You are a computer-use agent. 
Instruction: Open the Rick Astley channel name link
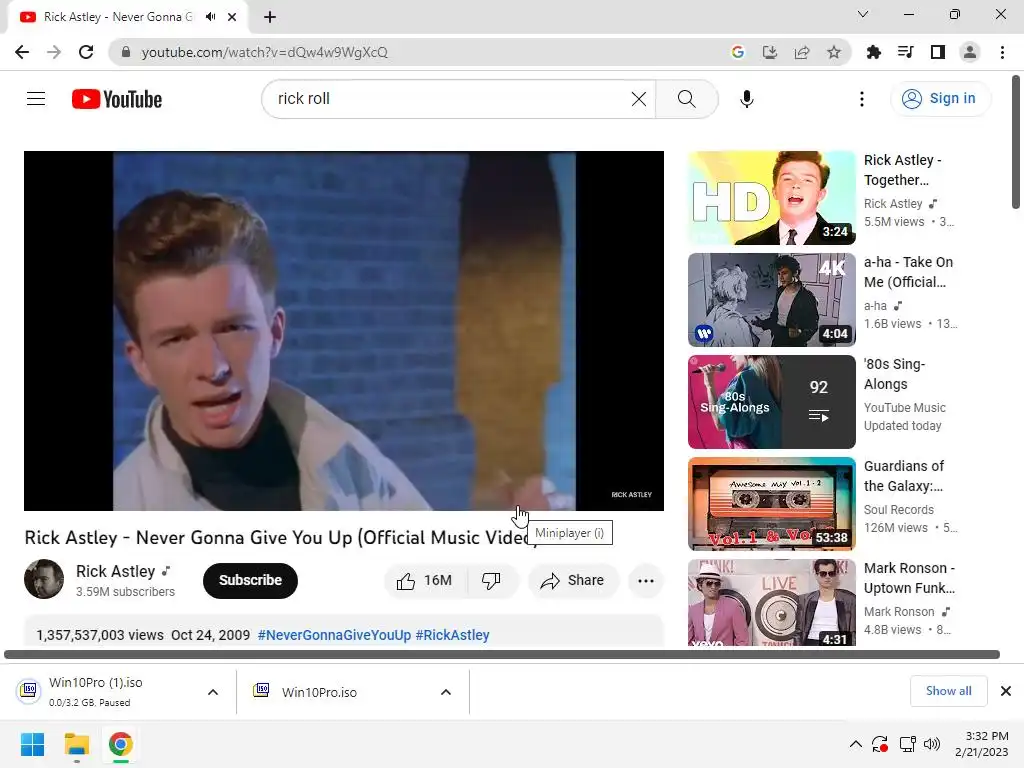click(116, 571)
